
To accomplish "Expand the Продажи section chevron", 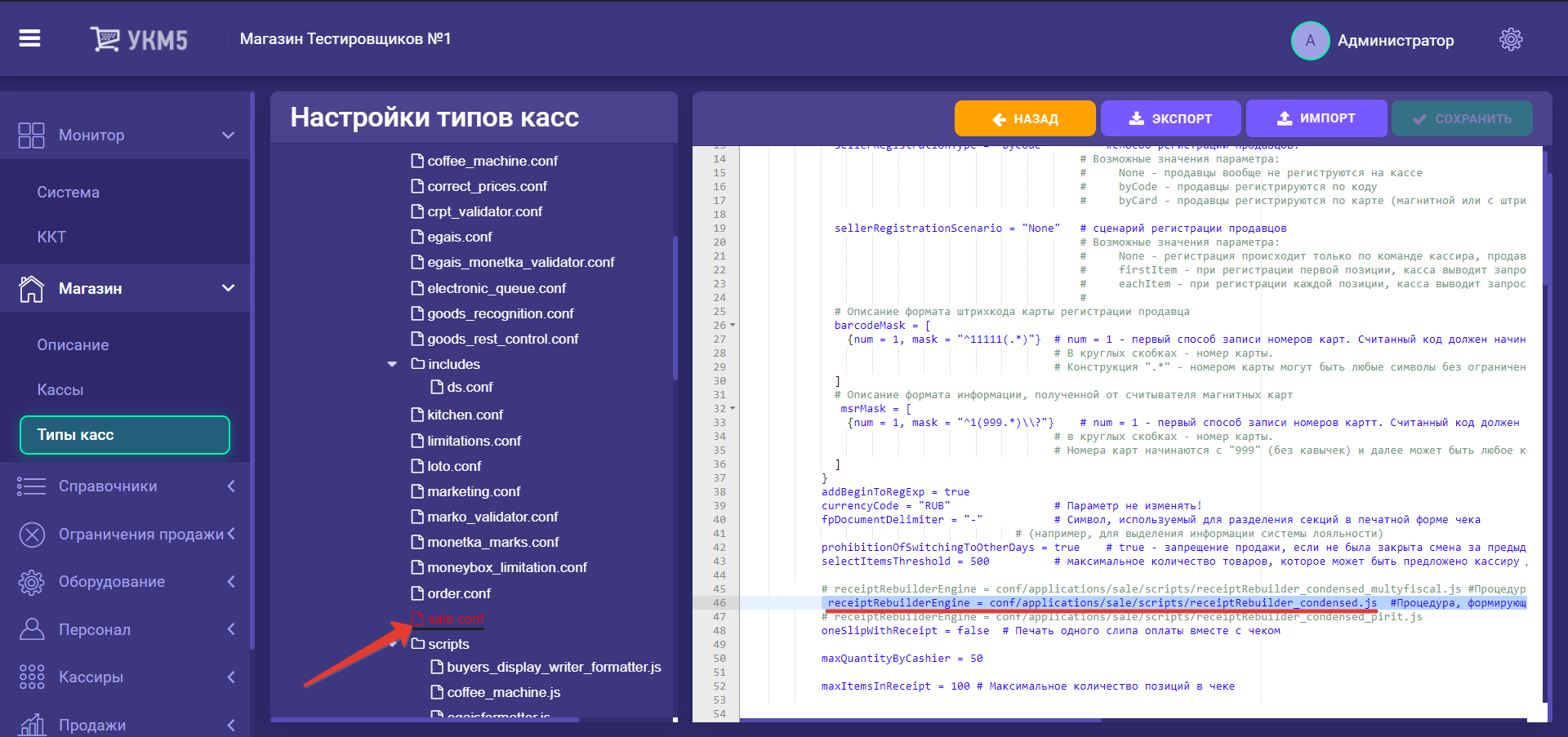I will (x=231, y=725).
